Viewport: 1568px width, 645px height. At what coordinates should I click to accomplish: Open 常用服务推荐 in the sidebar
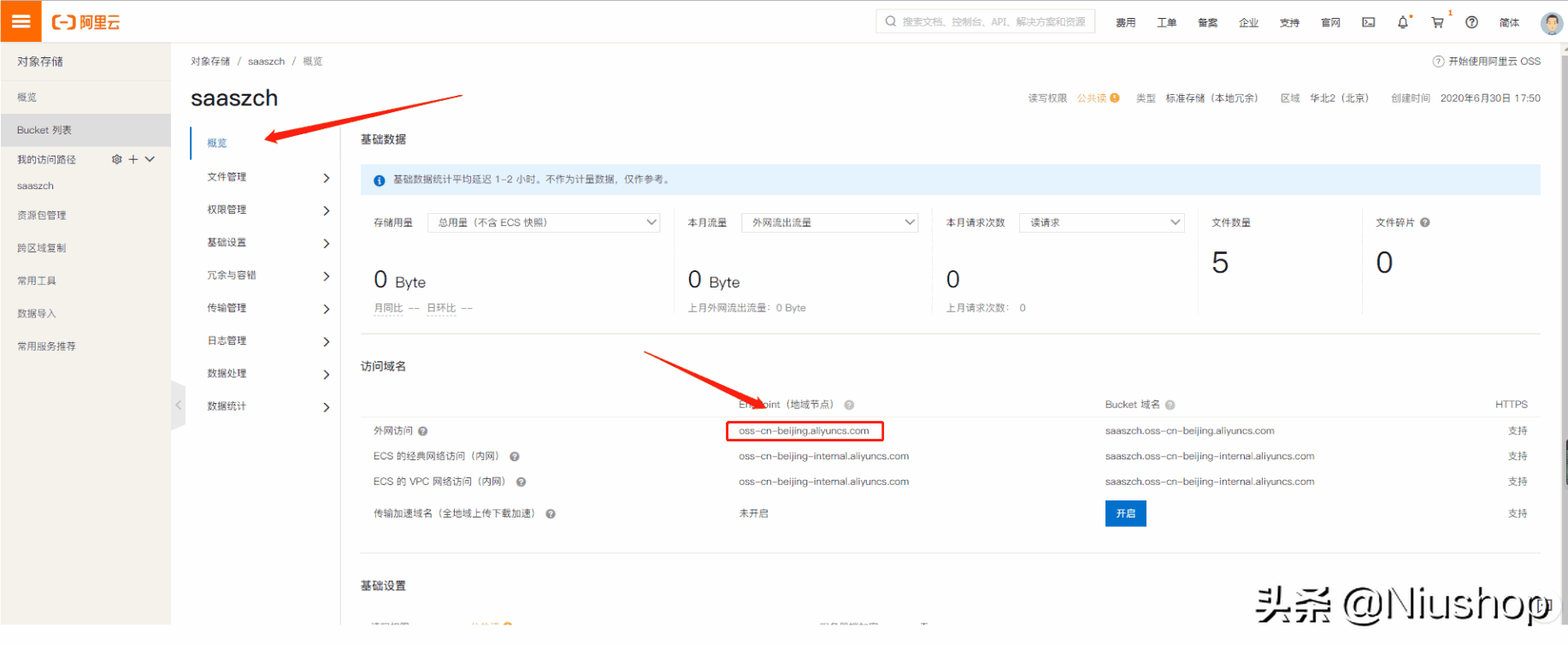coord(46,346)
